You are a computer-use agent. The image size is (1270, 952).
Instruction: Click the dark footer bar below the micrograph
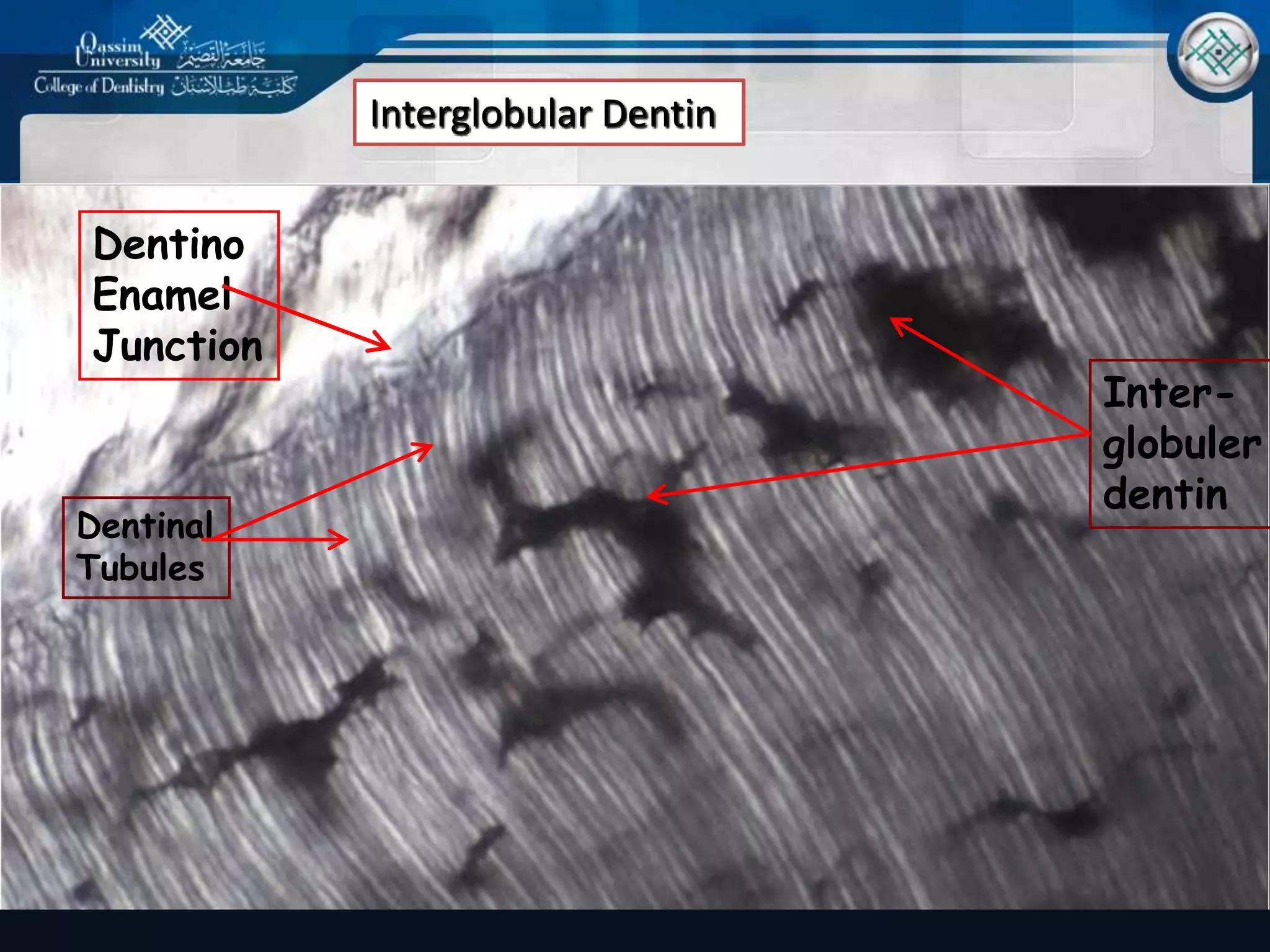635,931
